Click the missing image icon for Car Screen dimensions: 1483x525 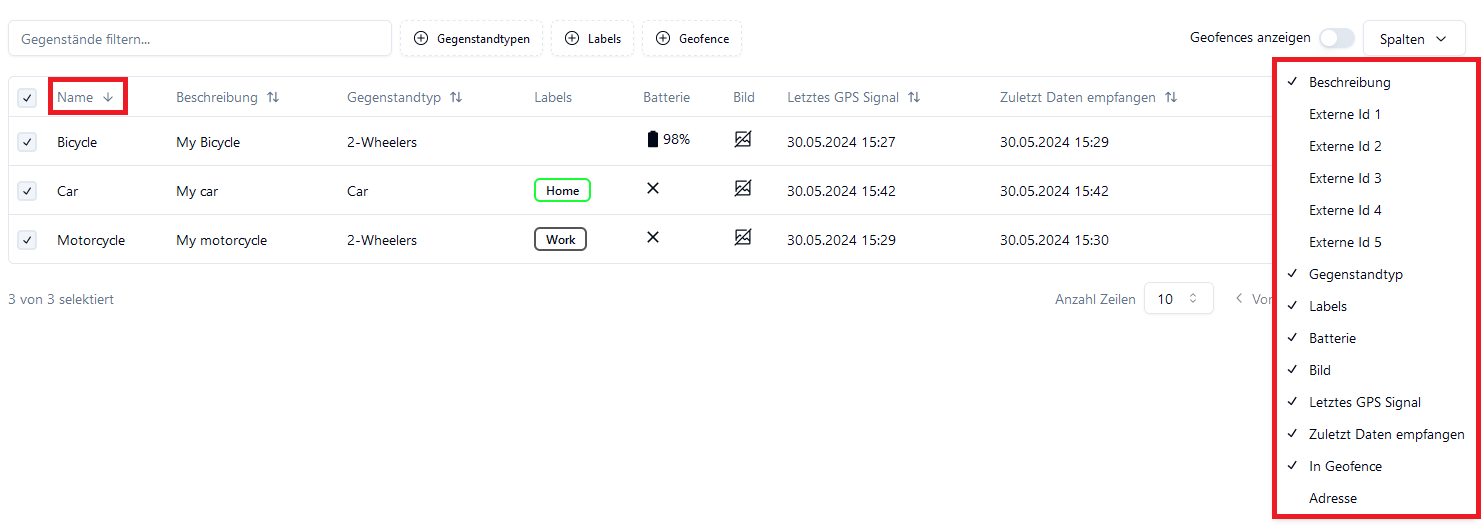coord(742,188)
